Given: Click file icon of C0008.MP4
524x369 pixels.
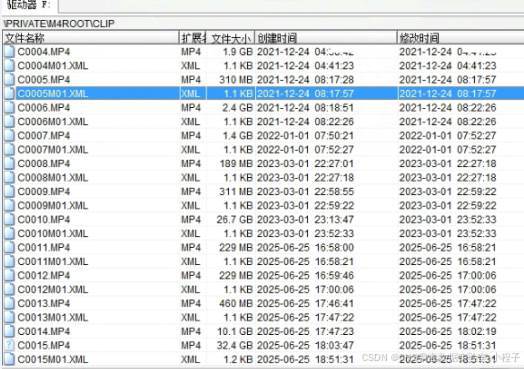Looking at the screenshot, I should [9, 164].
